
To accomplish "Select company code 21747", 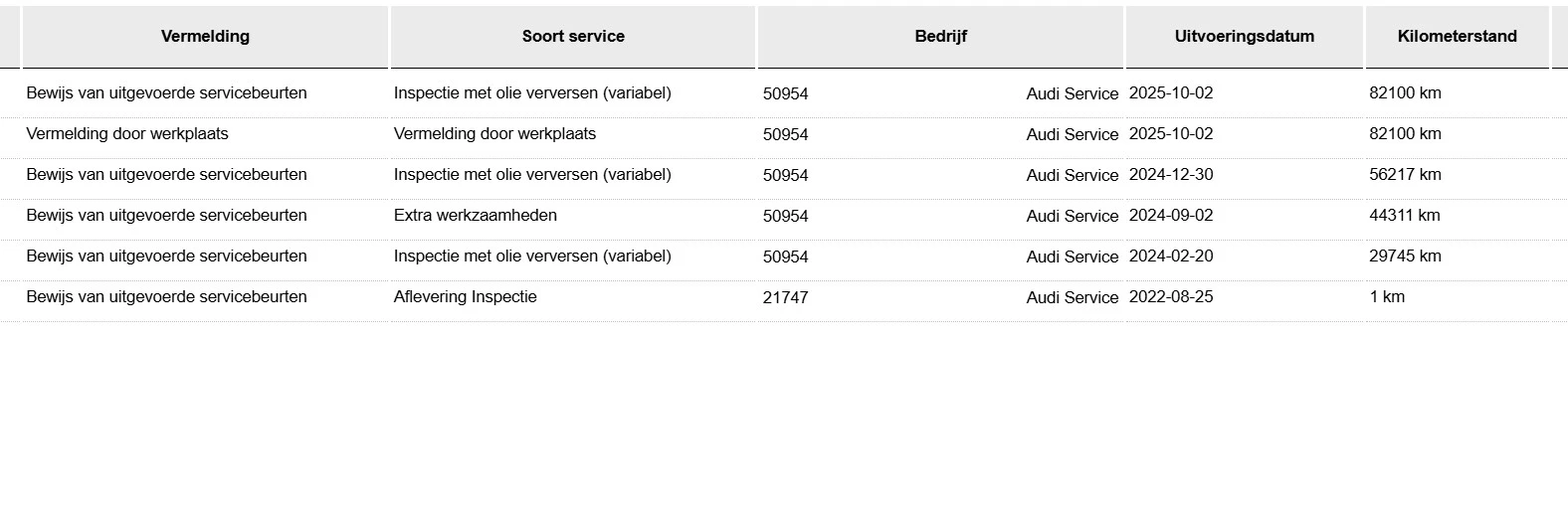I will pyautogui.click(x=785, y=298).
